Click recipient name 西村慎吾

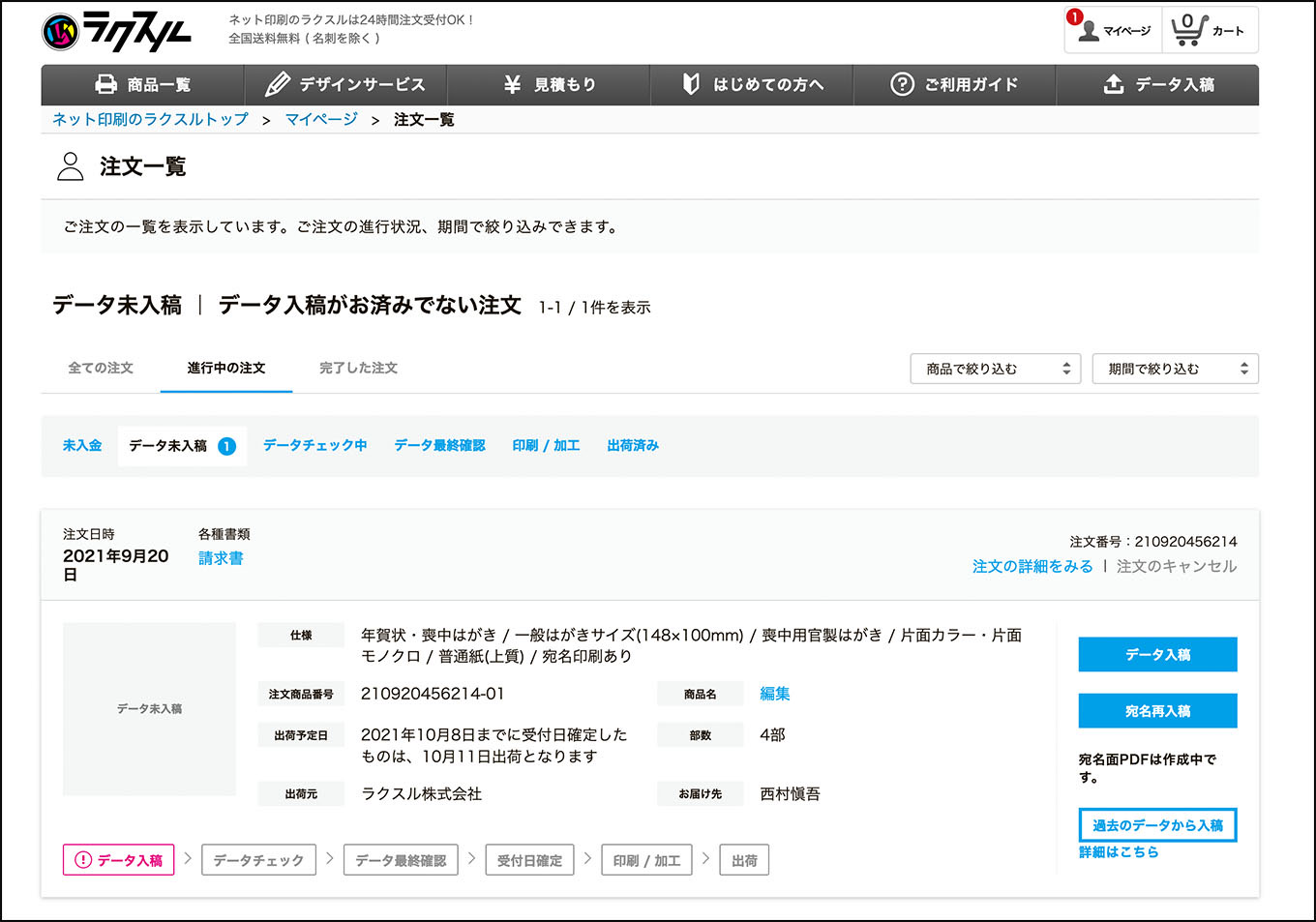pos(790,793)
